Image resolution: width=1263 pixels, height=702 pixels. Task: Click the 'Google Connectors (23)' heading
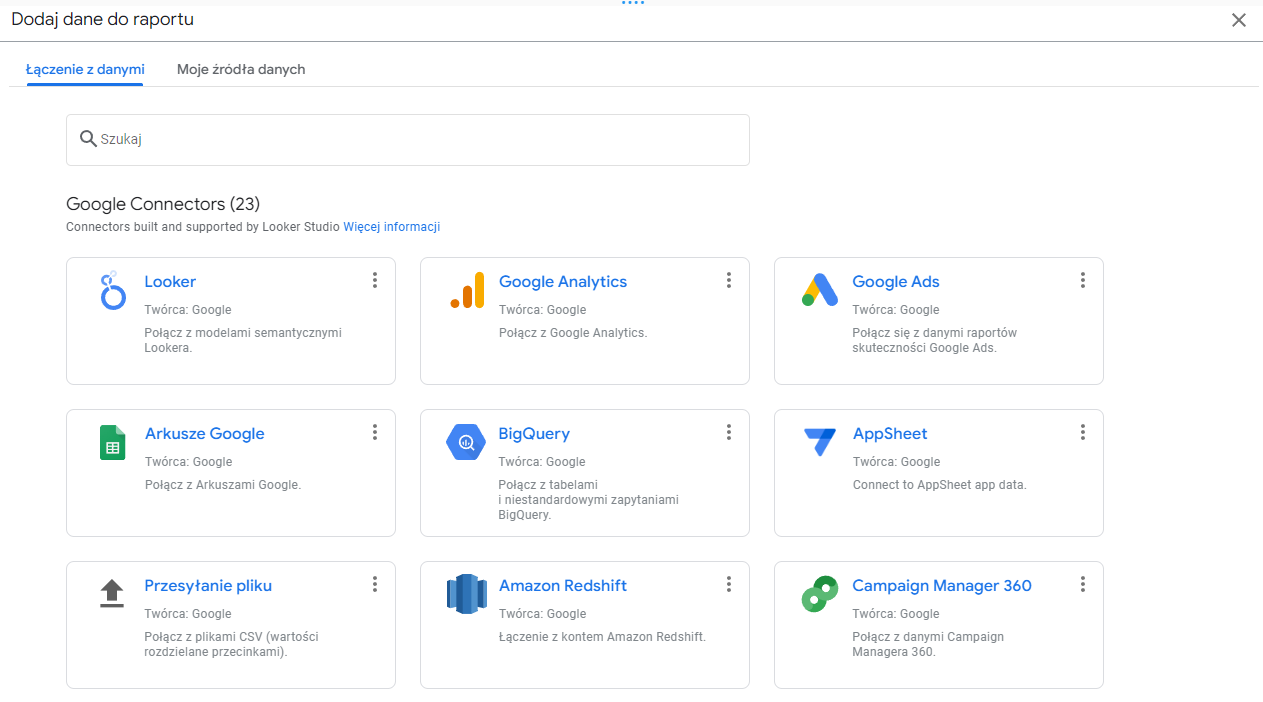(x=163, y=204)
